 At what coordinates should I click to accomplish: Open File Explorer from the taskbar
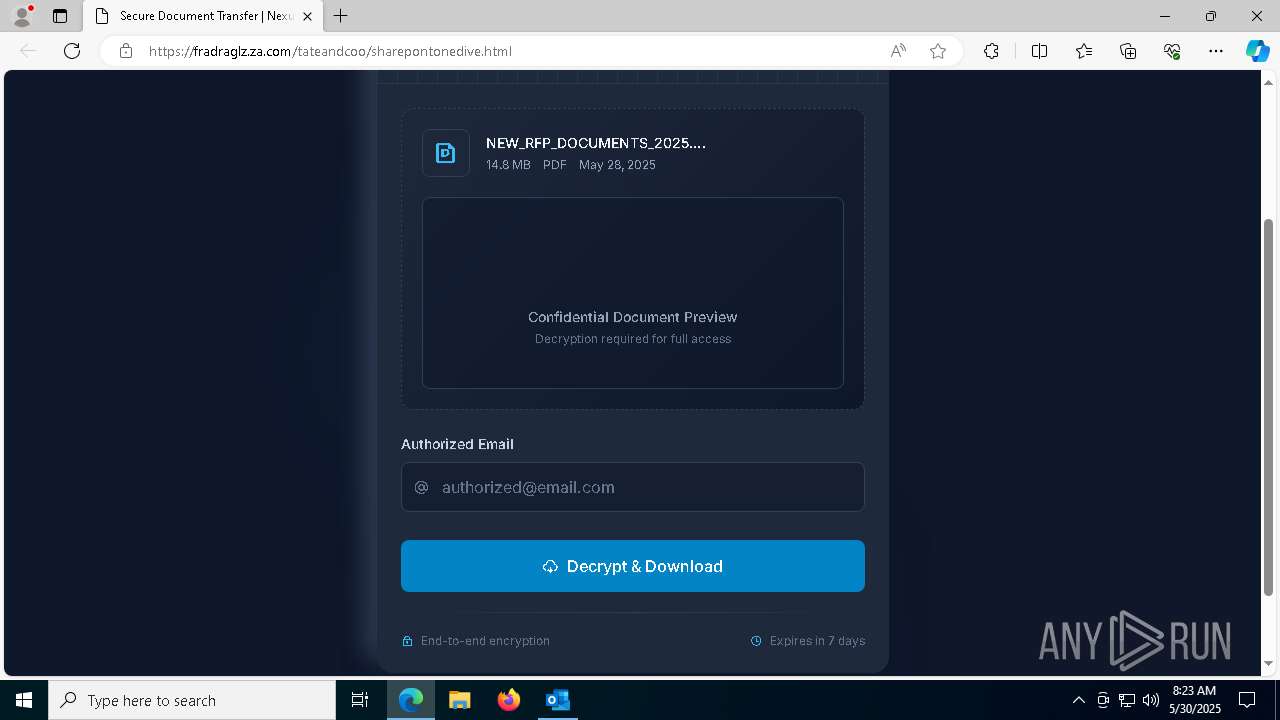459,700
